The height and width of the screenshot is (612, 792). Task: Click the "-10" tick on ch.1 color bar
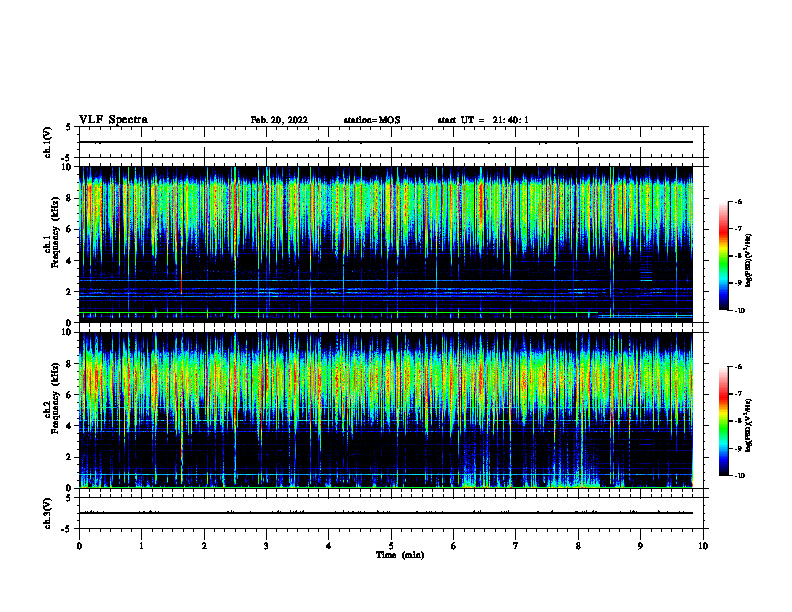(x=740, y=311)
